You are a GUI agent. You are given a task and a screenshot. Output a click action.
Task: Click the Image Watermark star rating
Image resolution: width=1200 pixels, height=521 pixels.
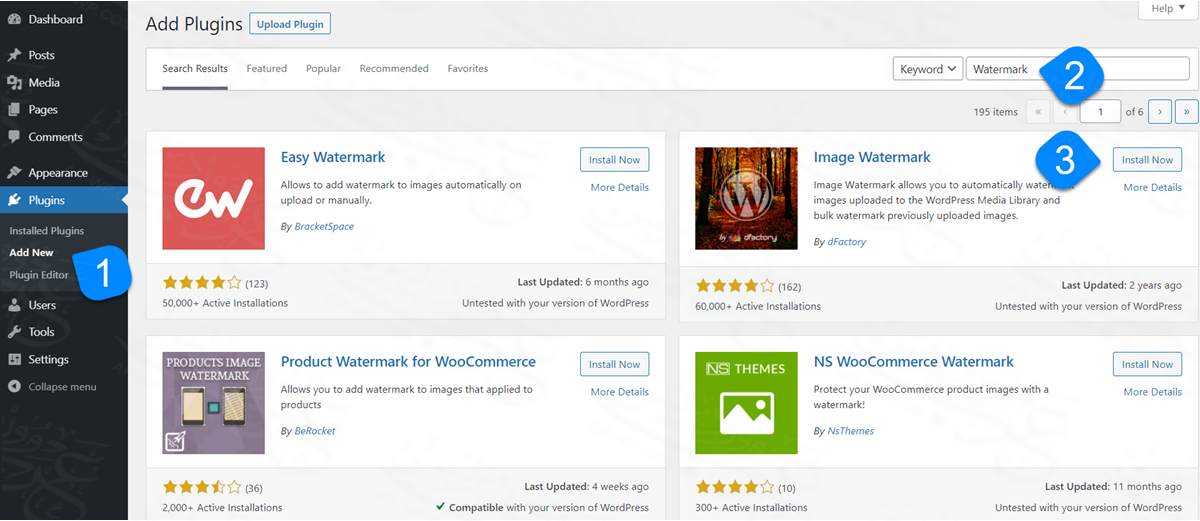pyautogui.click(x=735, y=285)
